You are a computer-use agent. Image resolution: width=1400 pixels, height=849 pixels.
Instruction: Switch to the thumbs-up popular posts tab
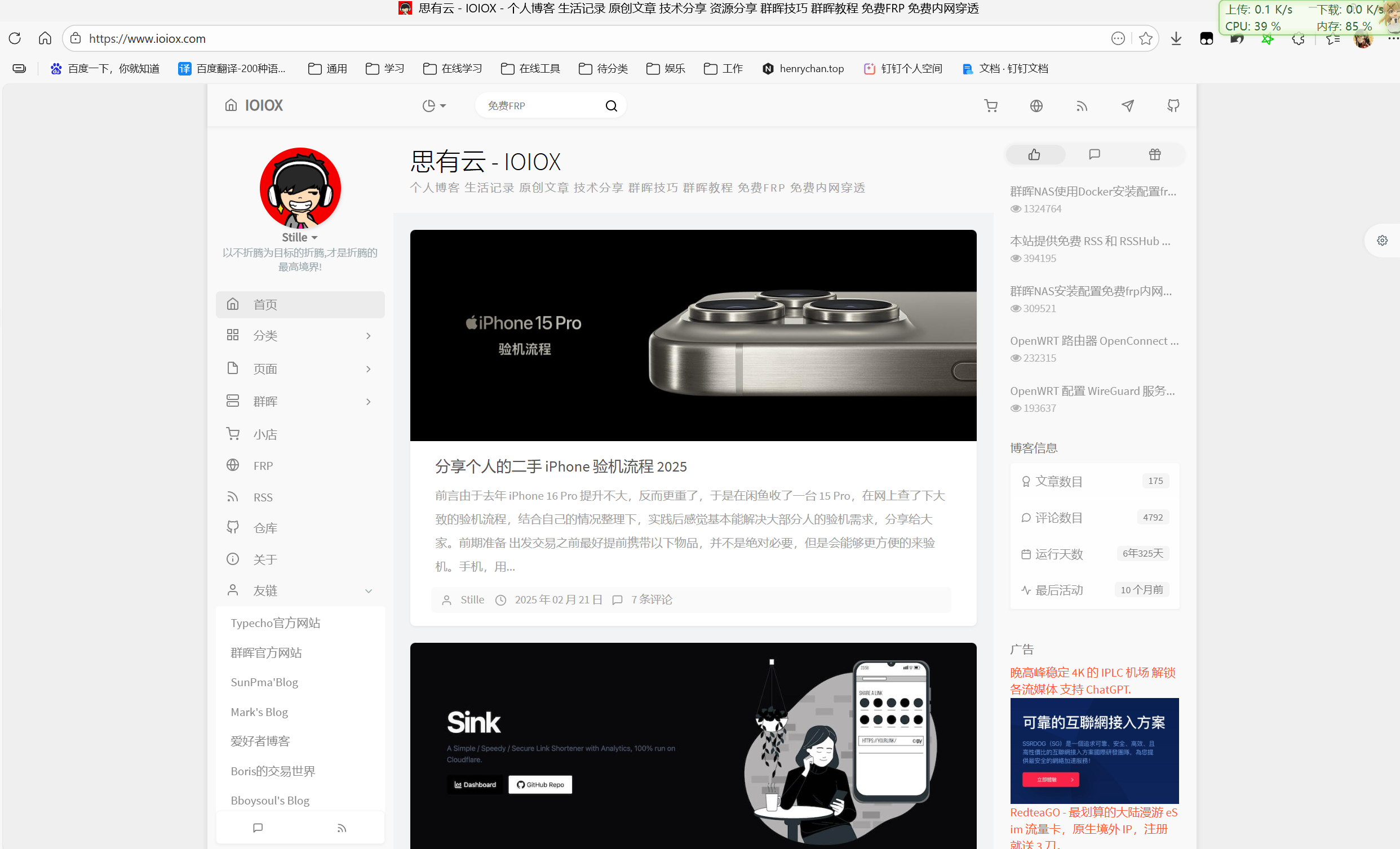click(1034, 154)
